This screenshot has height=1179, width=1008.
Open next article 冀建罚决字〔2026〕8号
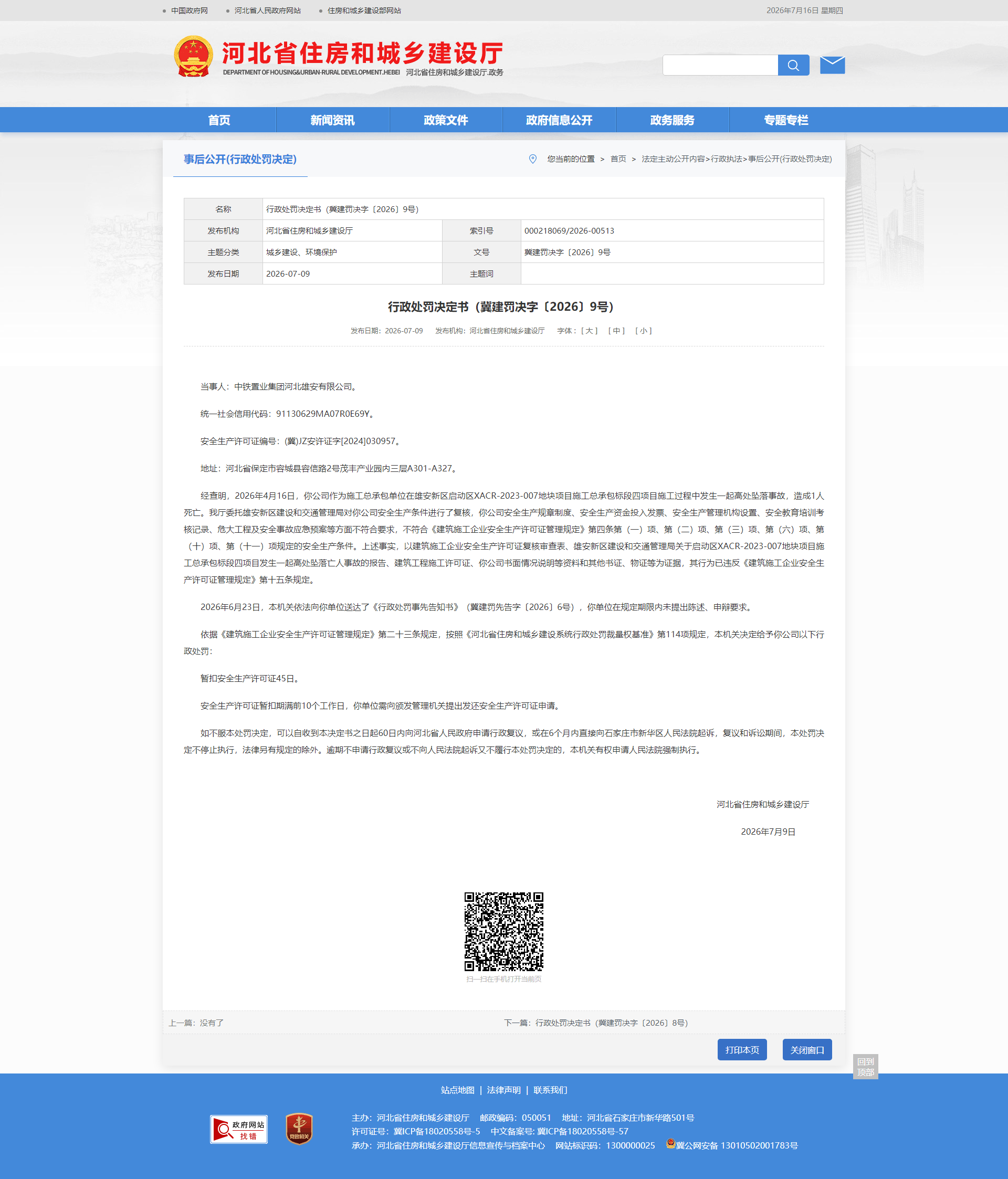coord(612,1023)
